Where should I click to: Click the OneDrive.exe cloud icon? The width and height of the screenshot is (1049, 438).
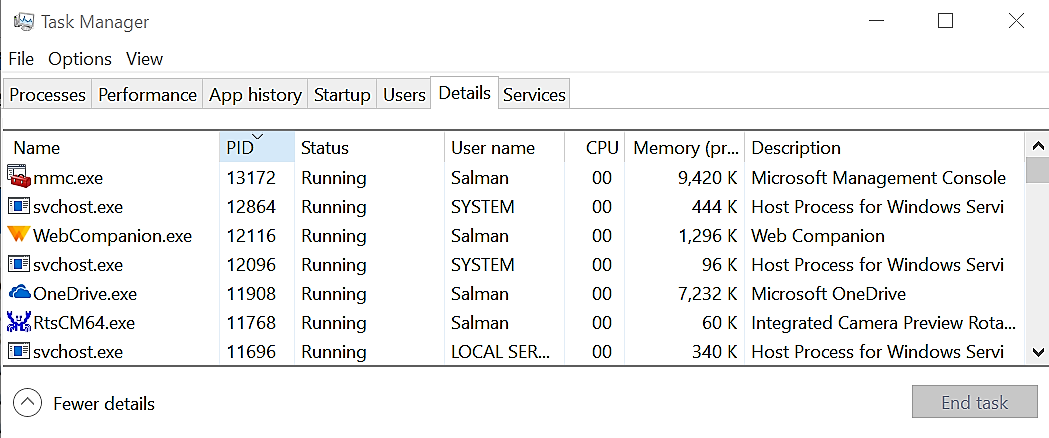pos(19,293)
